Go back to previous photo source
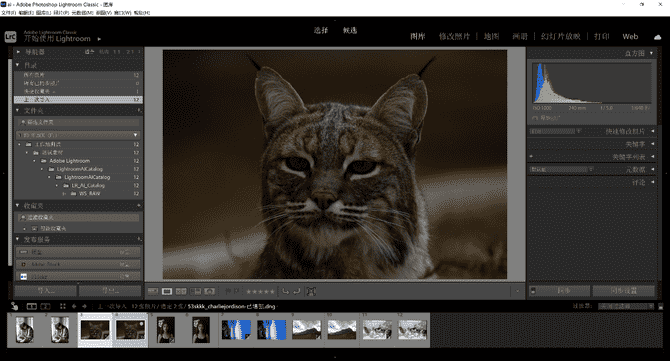This screenshot has height=361, width=670. point(74,306)
